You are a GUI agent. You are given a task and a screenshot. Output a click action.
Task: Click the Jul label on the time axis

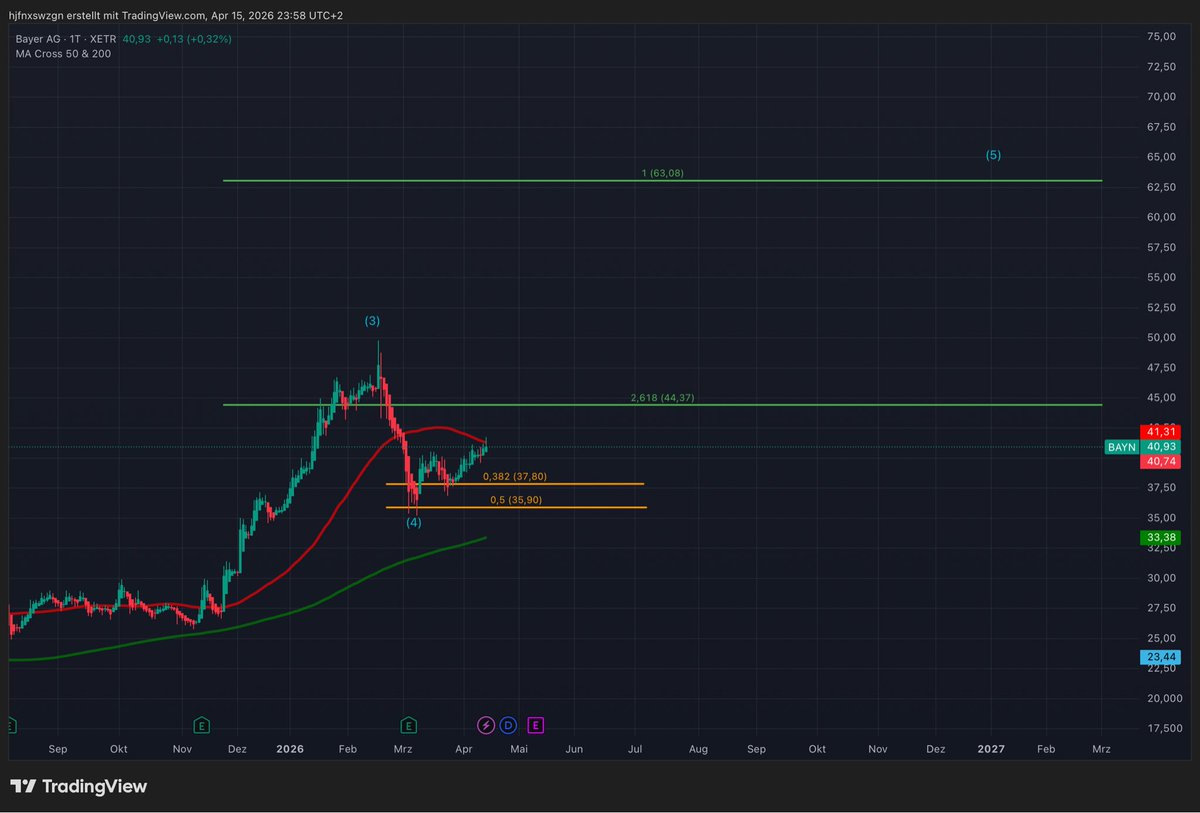point(636,748)
